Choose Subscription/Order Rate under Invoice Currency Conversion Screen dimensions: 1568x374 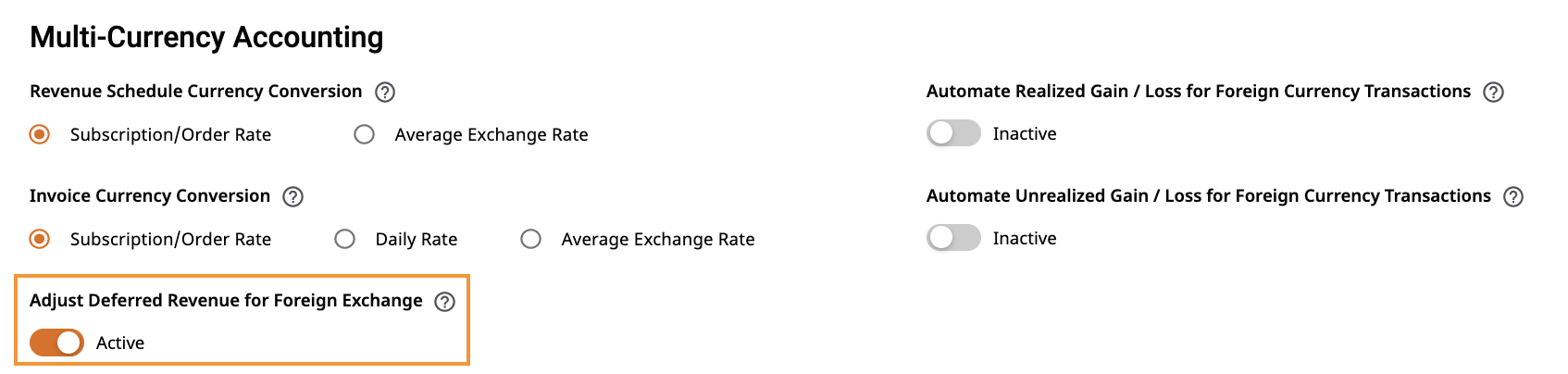(40, 239)
